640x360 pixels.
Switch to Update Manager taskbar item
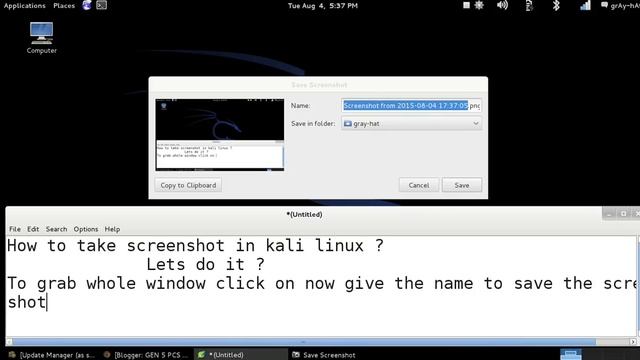click(52, 355)
